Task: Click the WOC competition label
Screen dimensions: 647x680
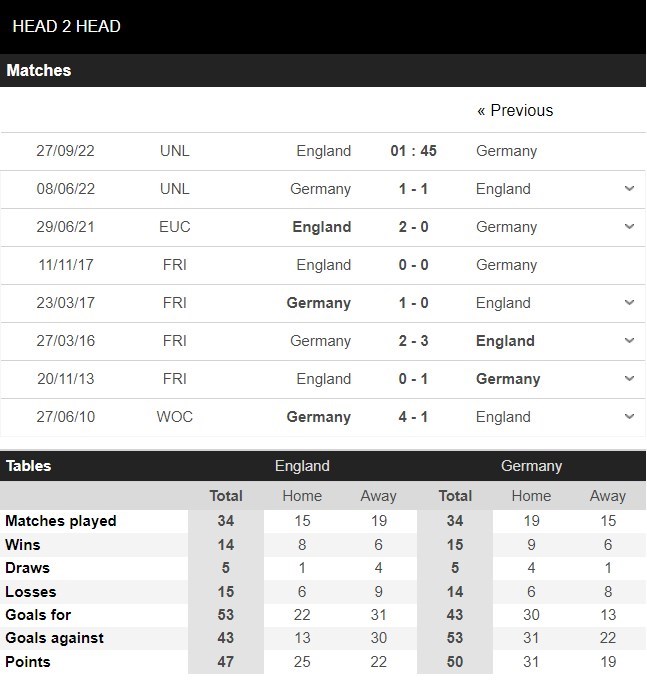Action: [174, 417]
